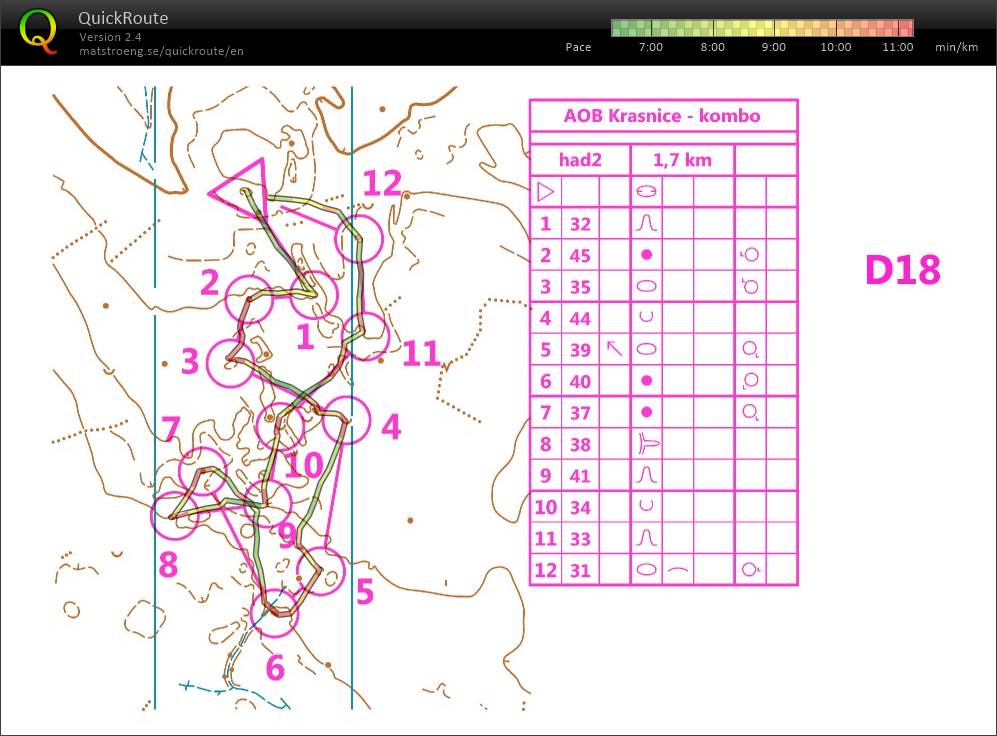997x736 pixels.
Task: Click the pace color gradient scale
Action: [762, 28]
